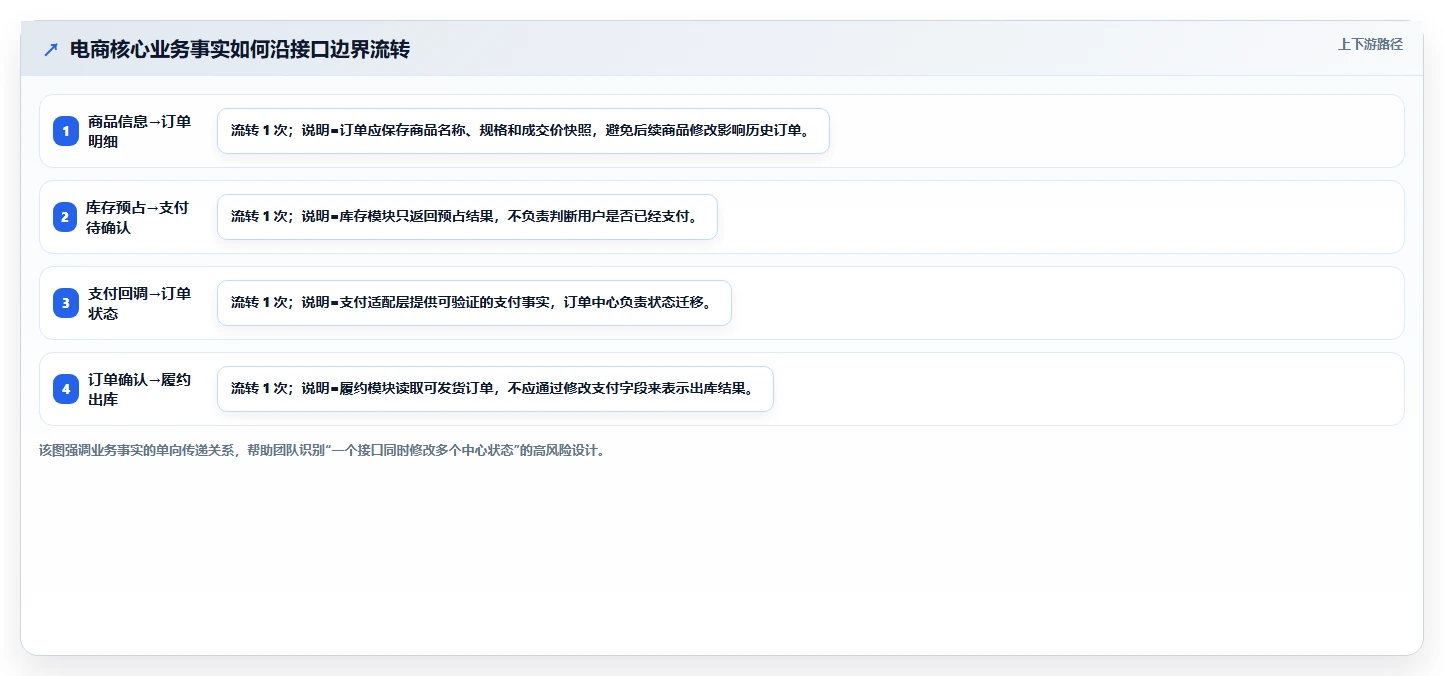Click the description about 库存模块只返回预占结果

(467, 217)
